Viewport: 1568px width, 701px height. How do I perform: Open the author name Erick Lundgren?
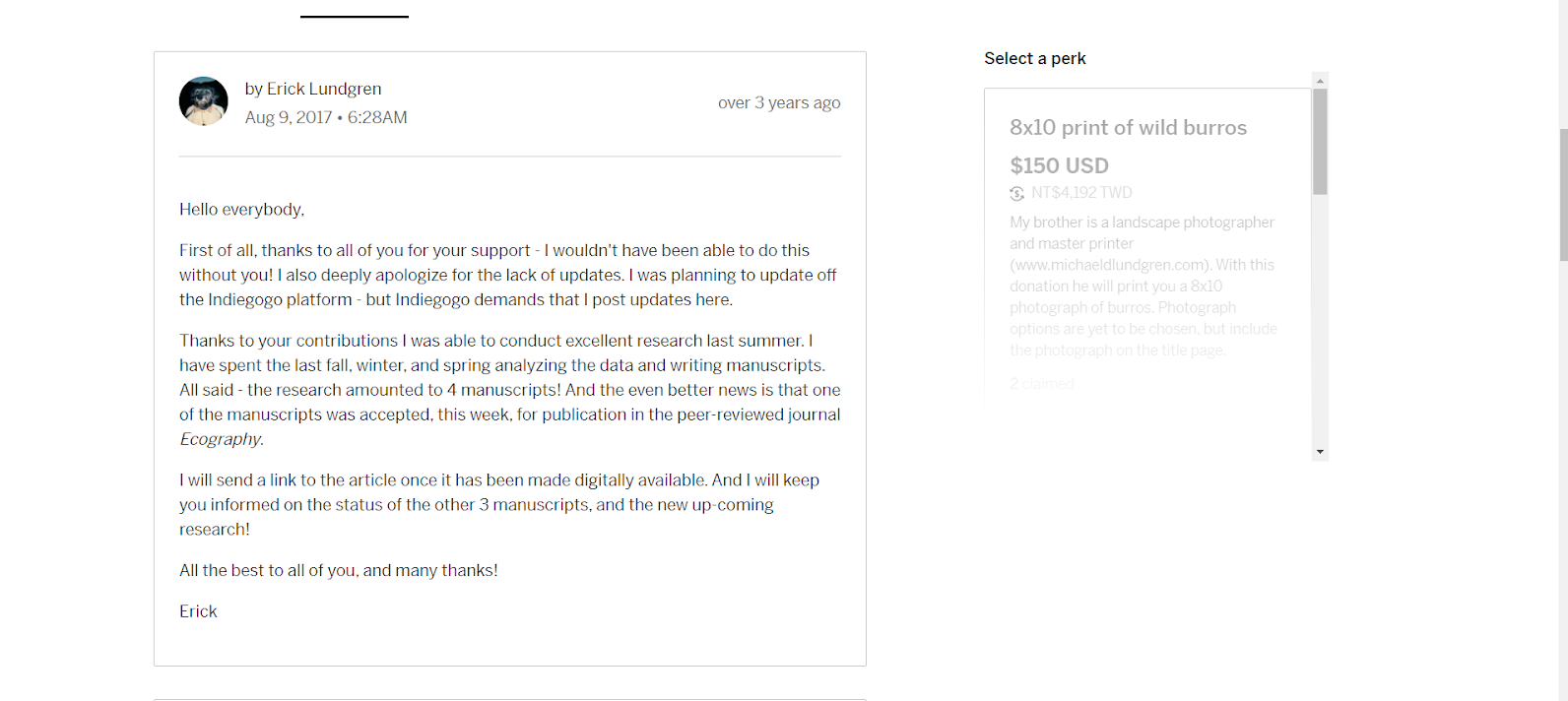click(324, 89)
